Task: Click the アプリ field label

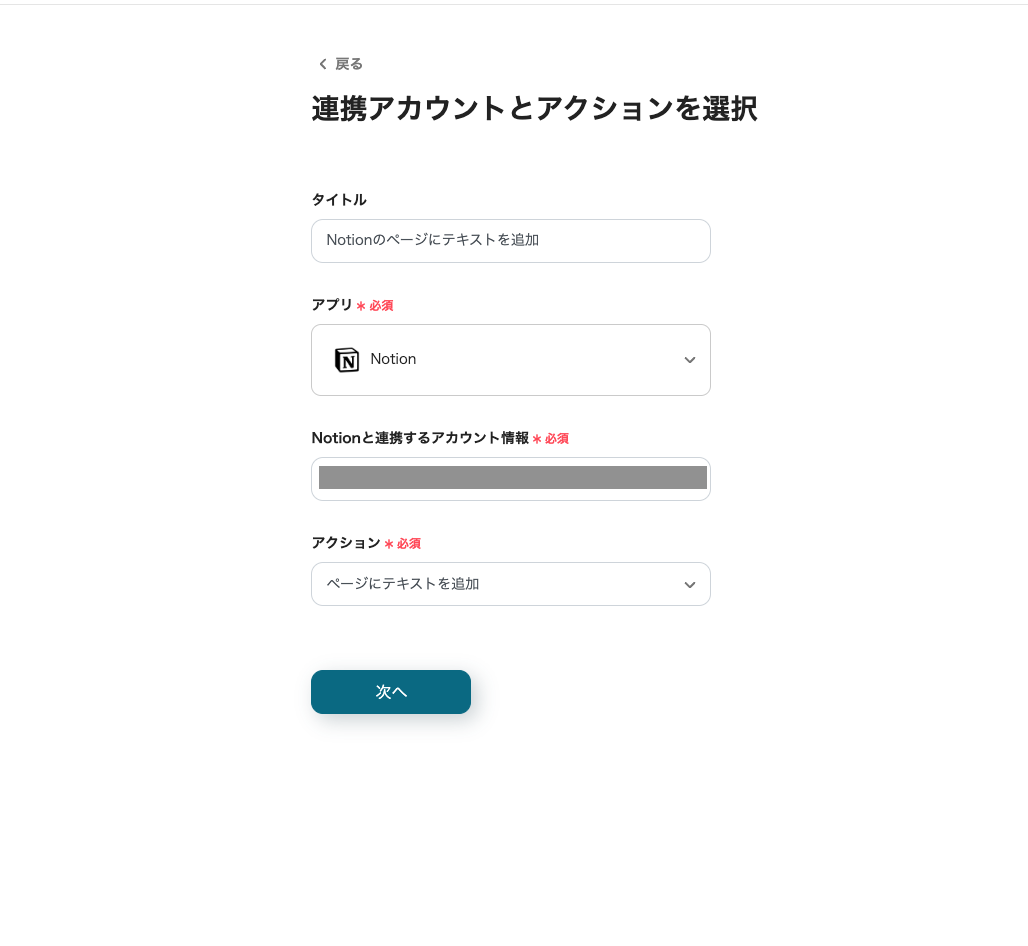Action: 332,305
